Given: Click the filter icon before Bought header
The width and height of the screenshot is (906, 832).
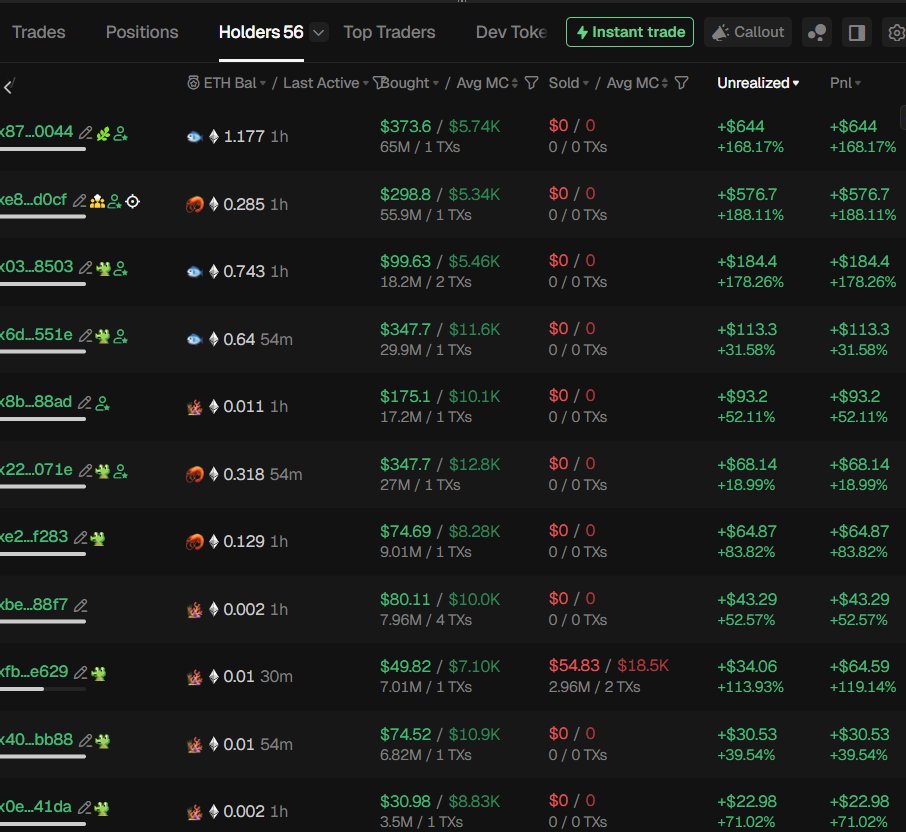Looking at the screenshot, I should (x=378, y=83).
